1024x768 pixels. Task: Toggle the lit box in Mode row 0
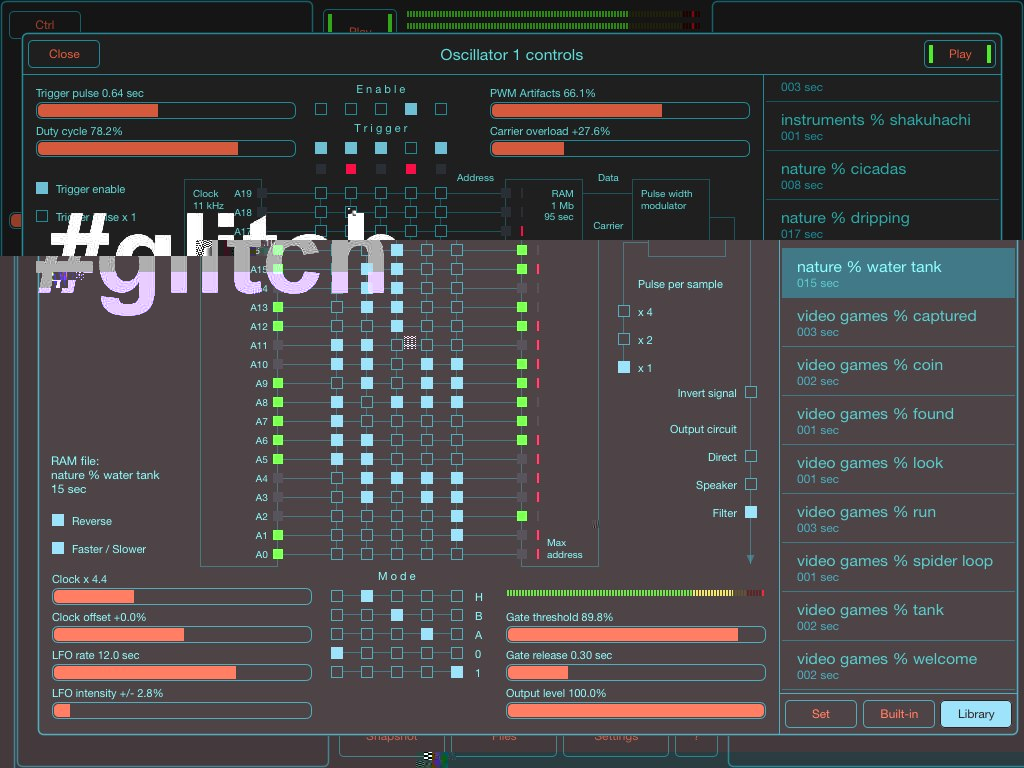337,652
